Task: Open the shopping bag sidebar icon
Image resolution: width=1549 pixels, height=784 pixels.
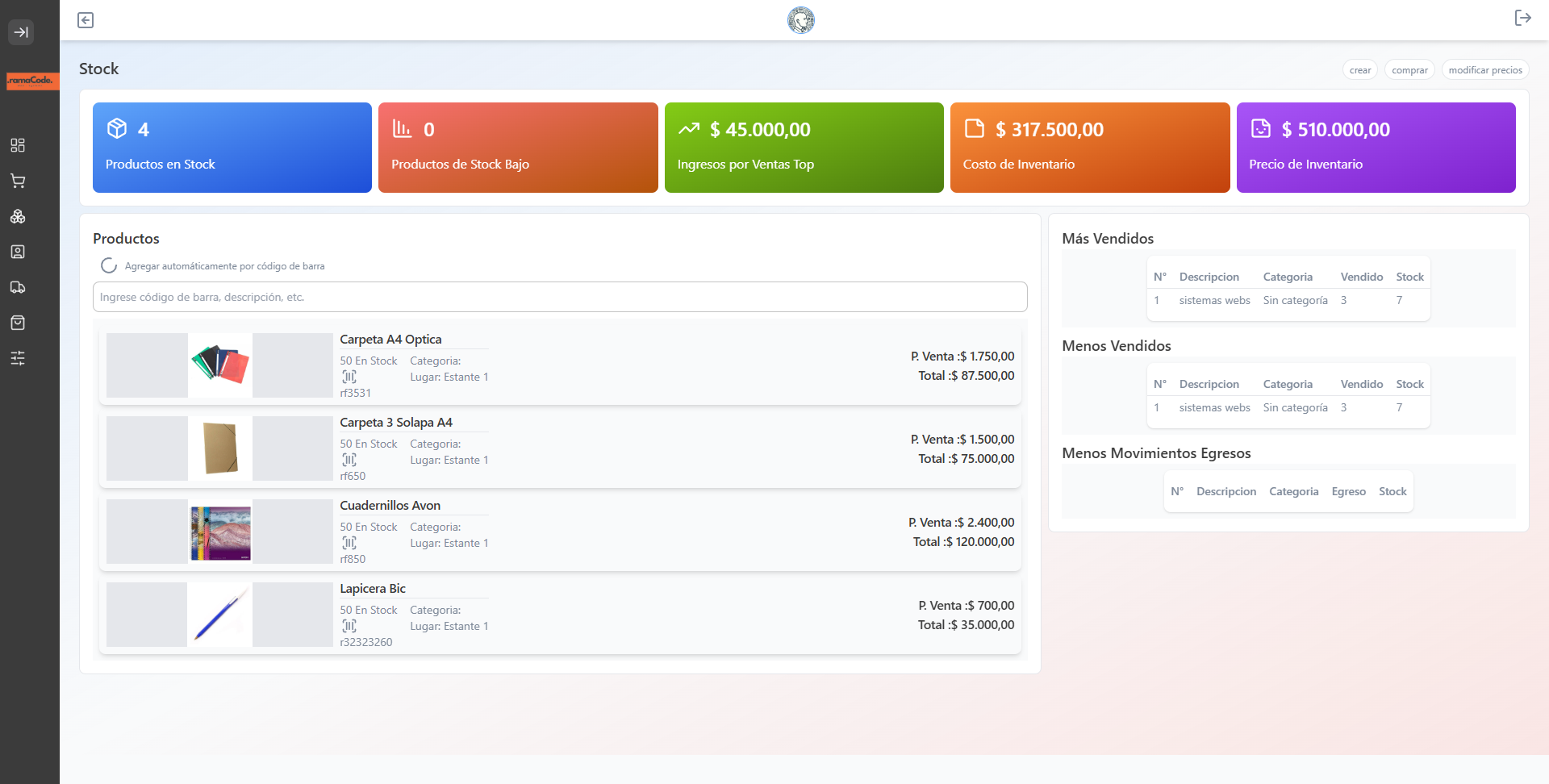Action: point(18,323)
